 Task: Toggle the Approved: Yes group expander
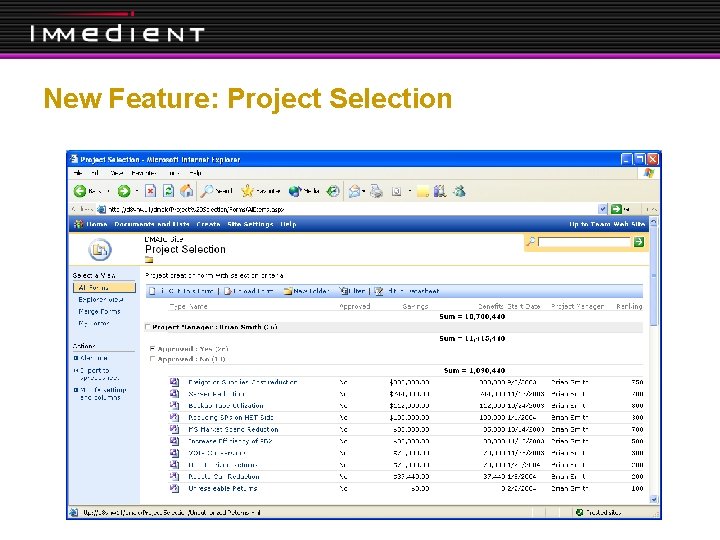pos(152,349)
